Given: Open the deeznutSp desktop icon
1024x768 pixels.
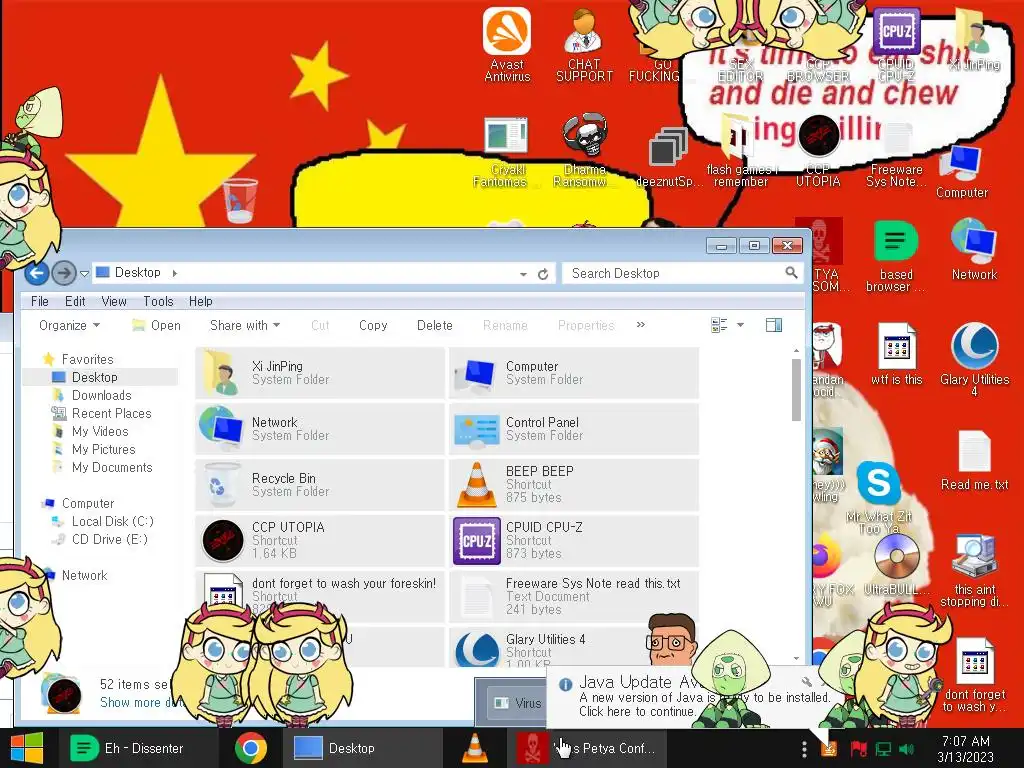Looking at the screenshot, I should click(x=669, y=157).
